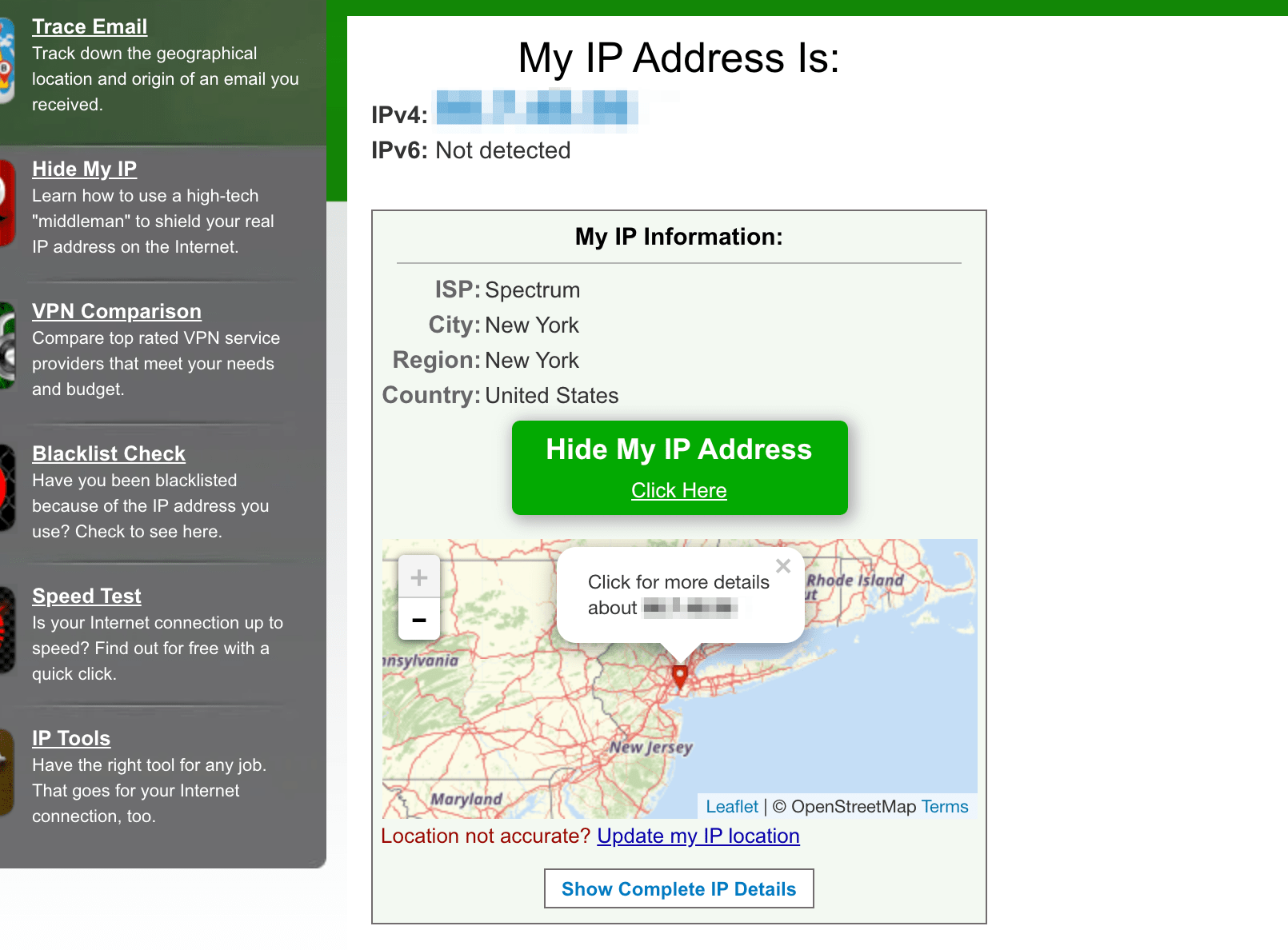Screen dimensions: 1288x950
Task: Open the VPN Comparison link
Action: (117, 311)
